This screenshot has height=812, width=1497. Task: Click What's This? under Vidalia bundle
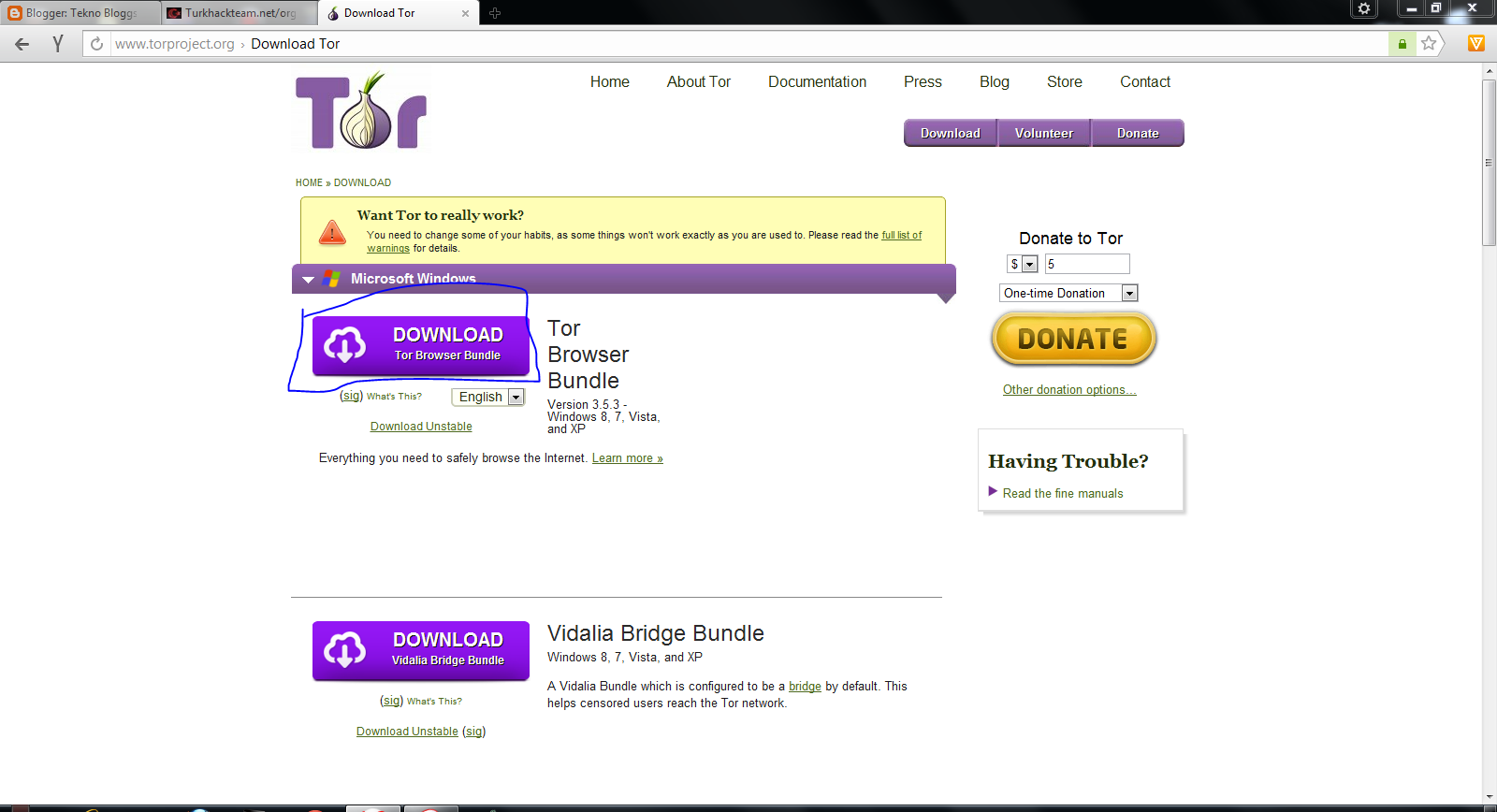pyautogui.click(x=434, y=701)
